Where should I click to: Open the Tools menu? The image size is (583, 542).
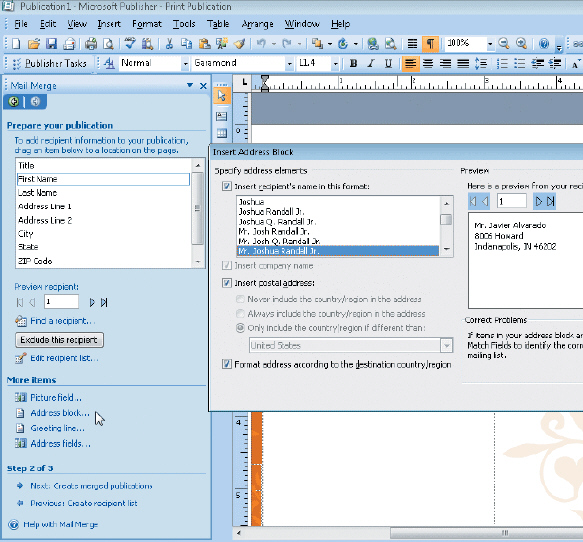click(x=184, y=24)
